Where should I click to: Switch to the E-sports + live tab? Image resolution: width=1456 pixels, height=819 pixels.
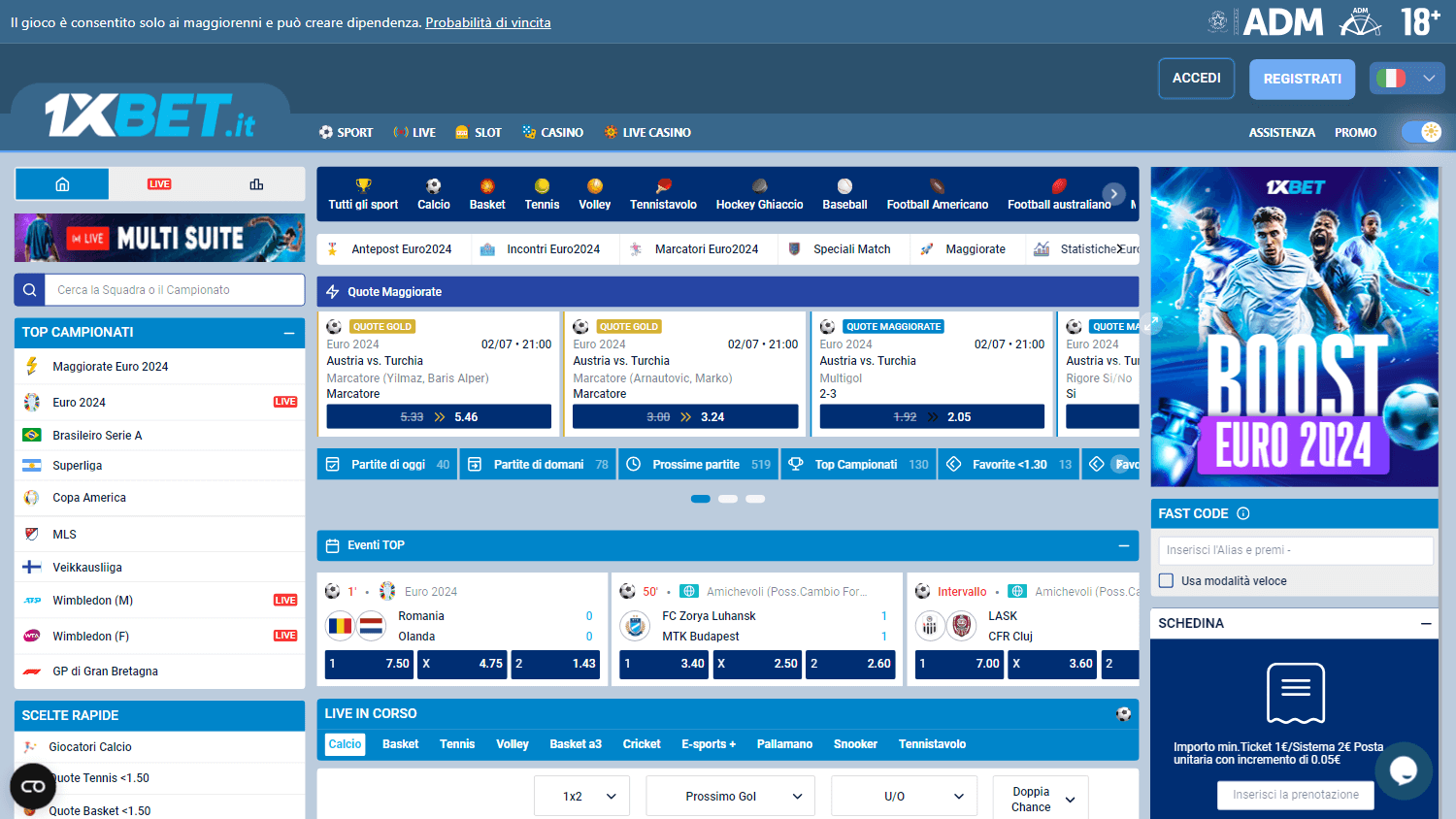click(709, 744)
